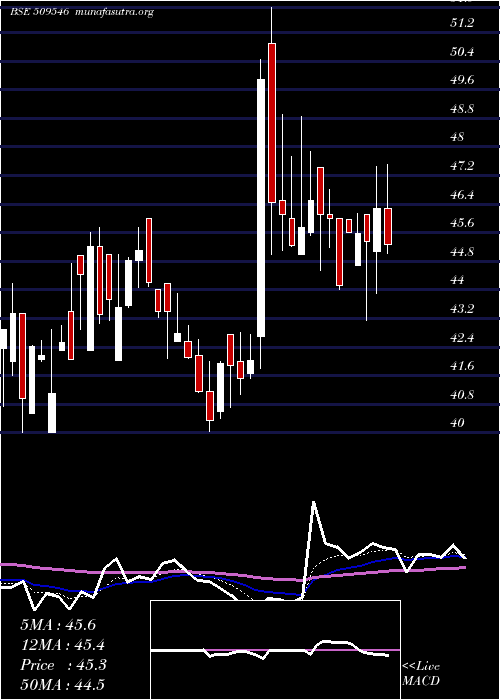
Task: Click the 48 price axis label
Action: click(458, 137)
